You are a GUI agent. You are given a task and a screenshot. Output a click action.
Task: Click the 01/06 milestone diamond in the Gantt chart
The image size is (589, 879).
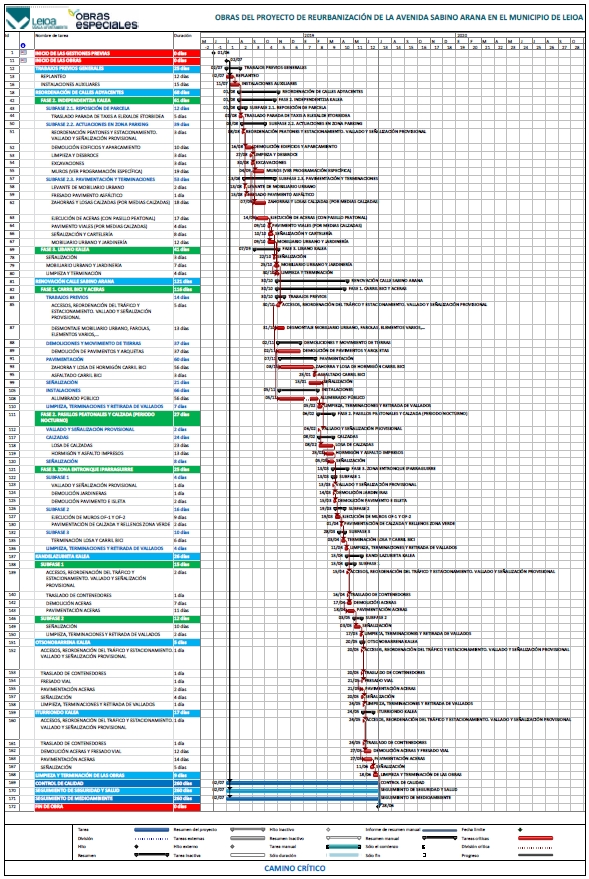(x=215, y=53)
